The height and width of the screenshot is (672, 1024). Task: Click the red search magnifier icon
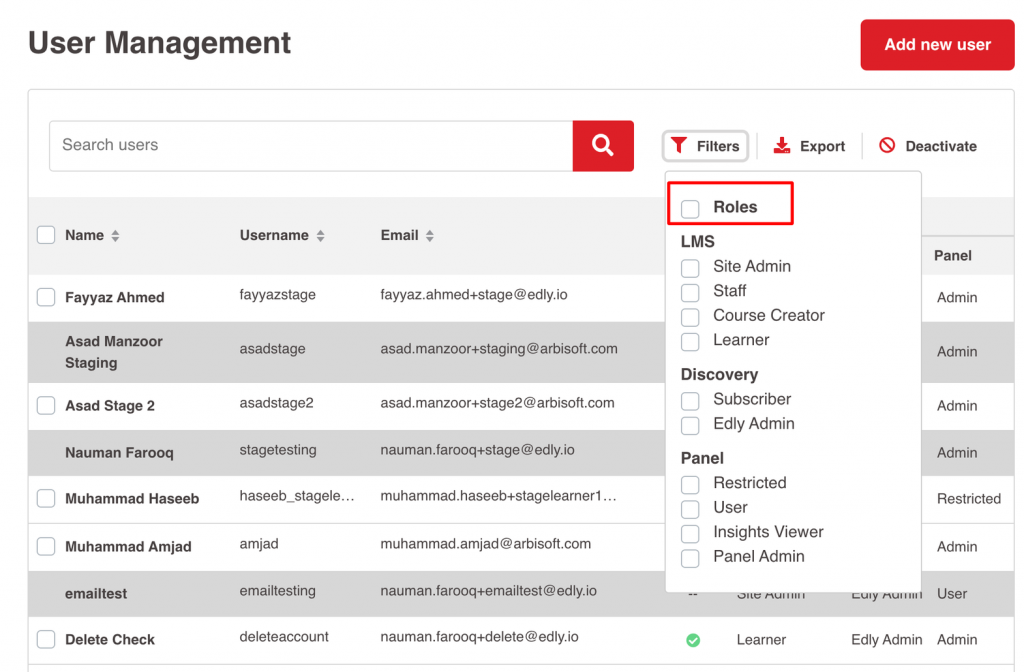tap(602, 145)
